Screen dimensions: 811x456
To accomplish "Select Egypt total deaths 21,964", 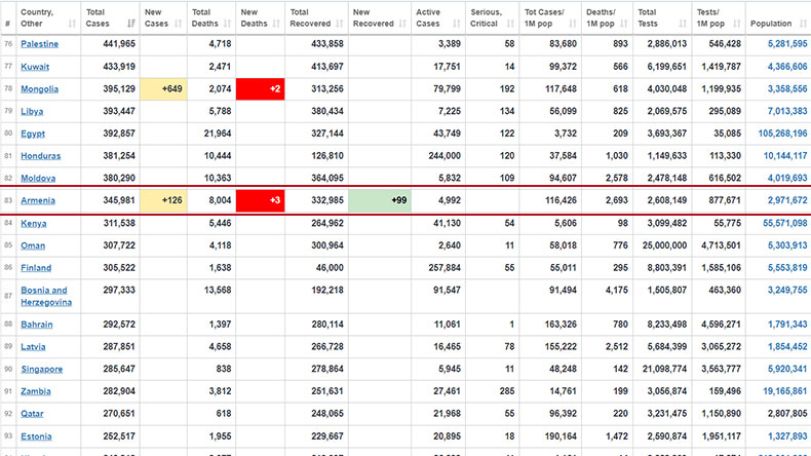I will click(217, 133).
